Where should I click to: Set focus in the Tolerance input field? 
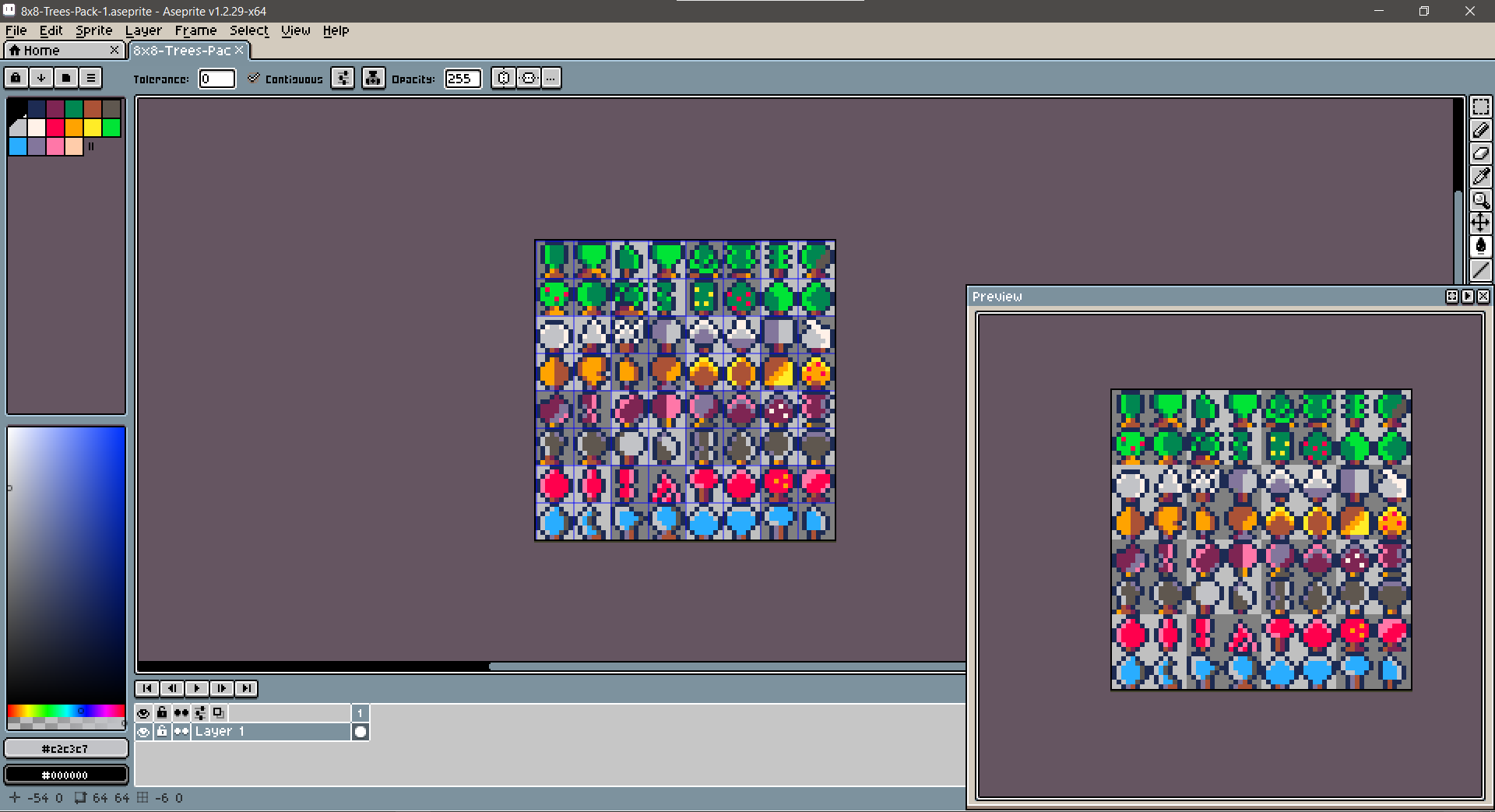[x=216, y=78]
